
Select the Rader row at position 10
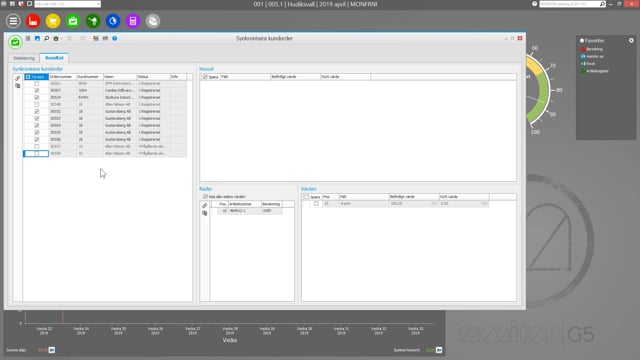click(250, 211)
